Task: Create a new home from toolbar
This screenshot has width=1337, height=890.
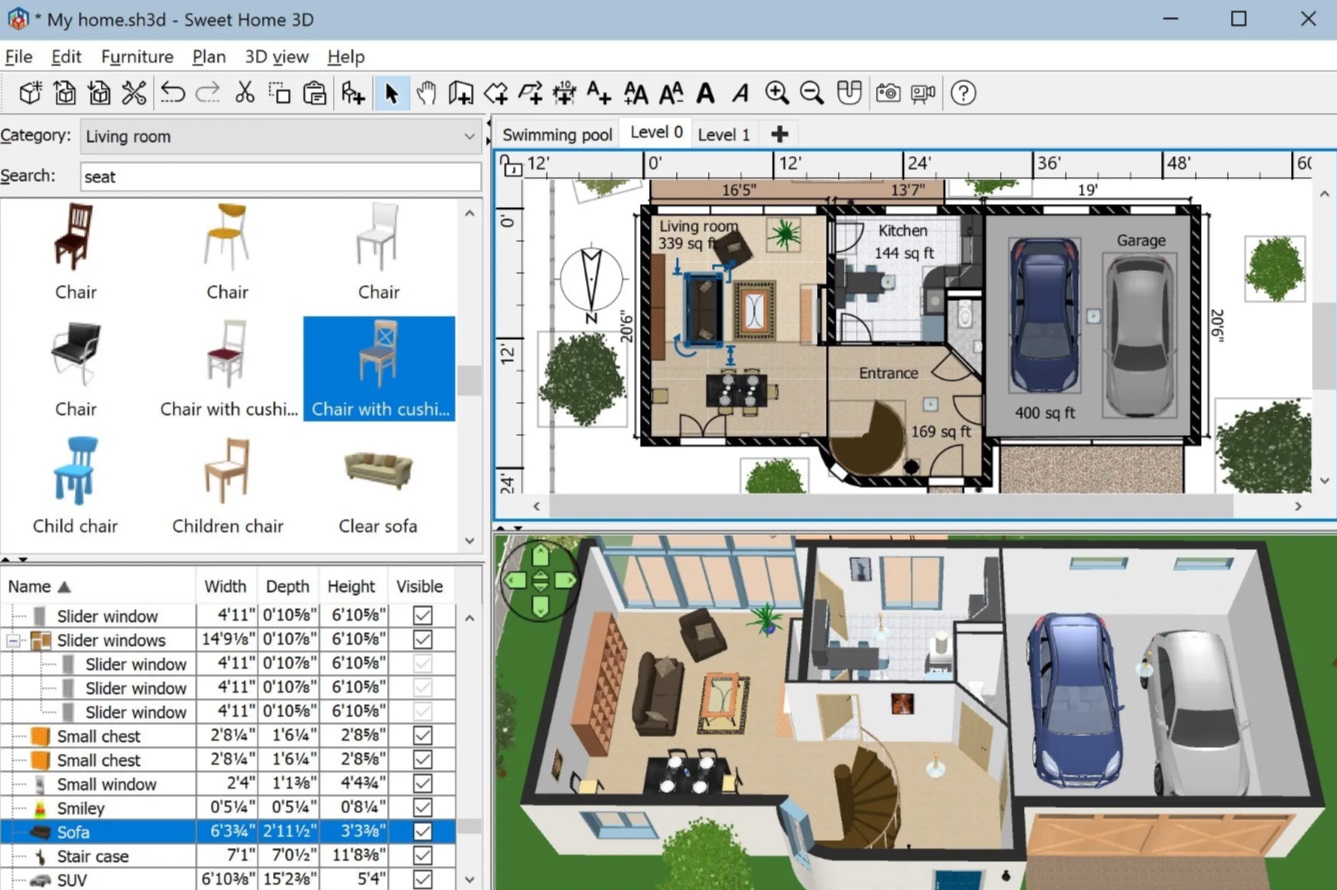Action: pyautogui.click(x=30, y=93)
